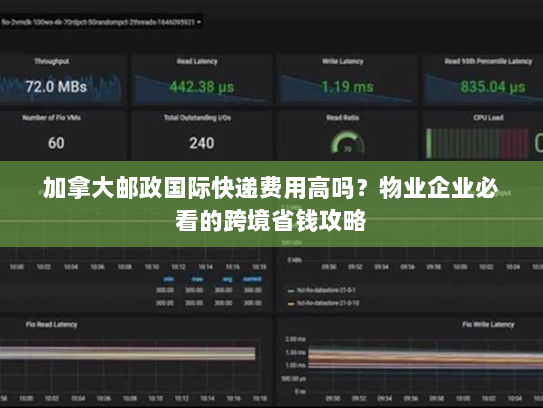Click the 835.04 µs percentile latency value

click(x=493, y=86)
